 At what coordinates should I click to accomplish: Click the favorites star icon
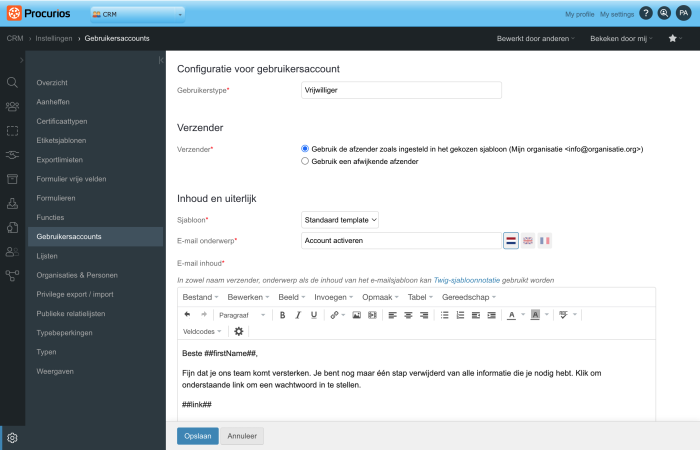click(672, 38)
